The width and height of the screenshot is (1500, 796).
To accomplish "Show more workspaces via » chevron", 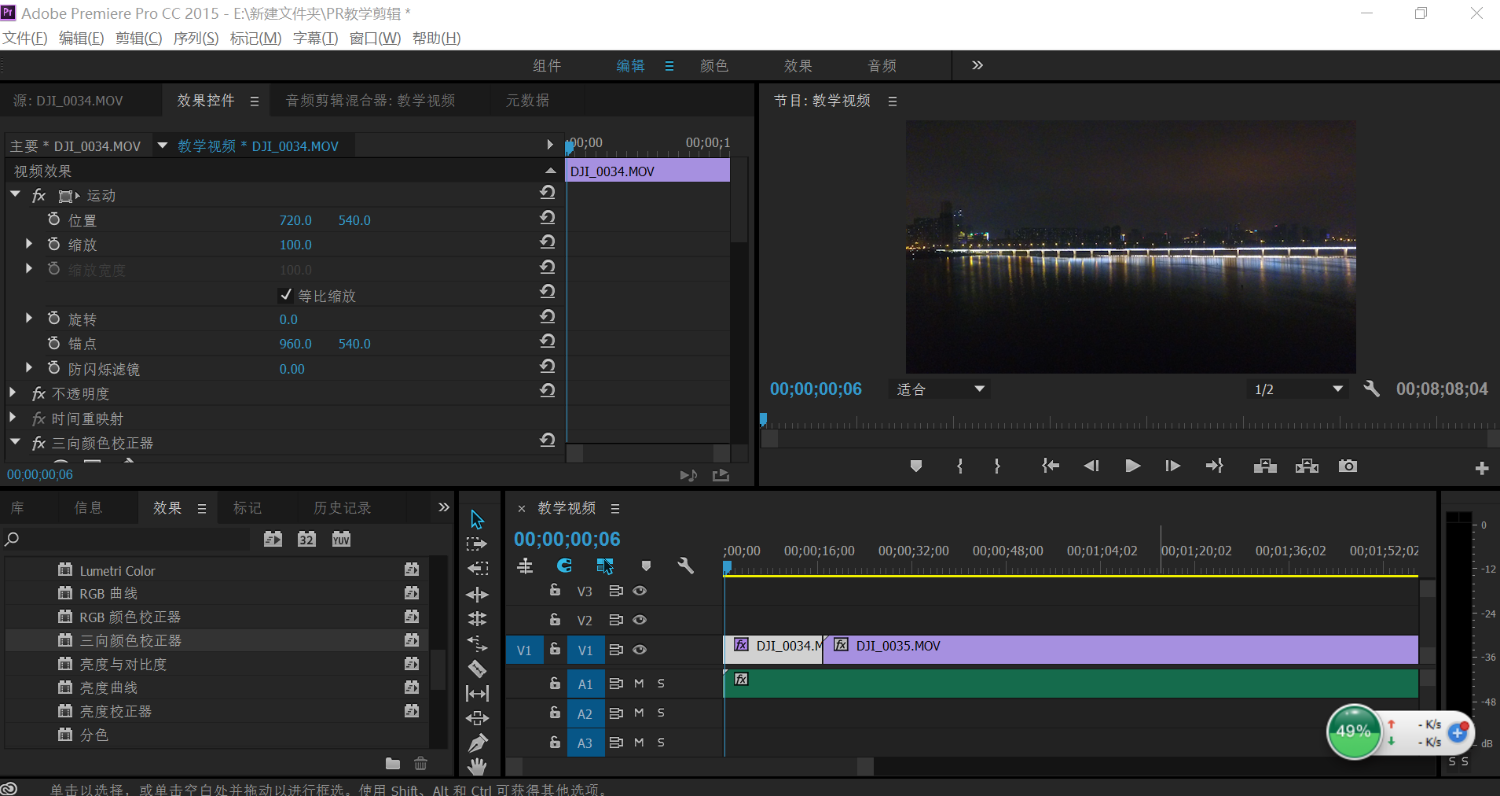I will tap(977, 65).
